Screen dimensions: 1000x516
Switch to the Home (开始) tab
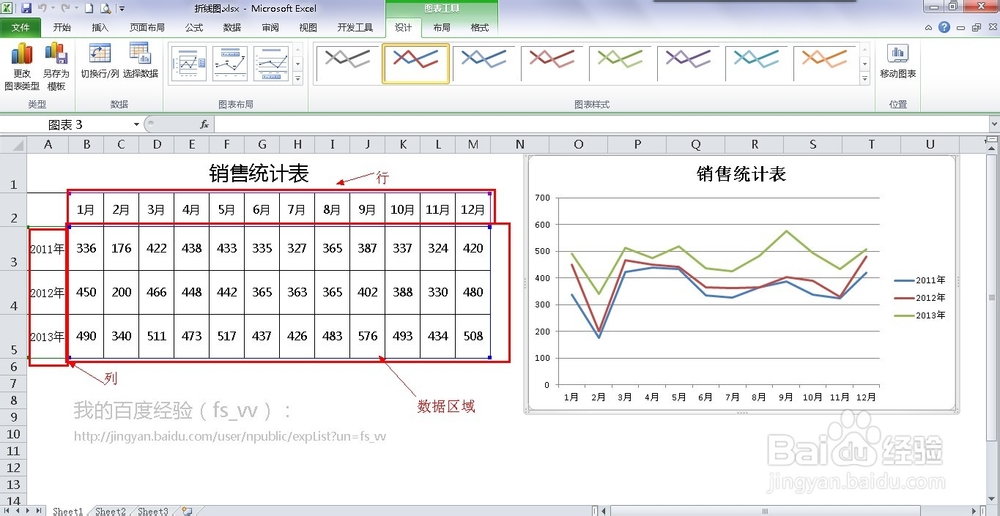click(62, 27)
